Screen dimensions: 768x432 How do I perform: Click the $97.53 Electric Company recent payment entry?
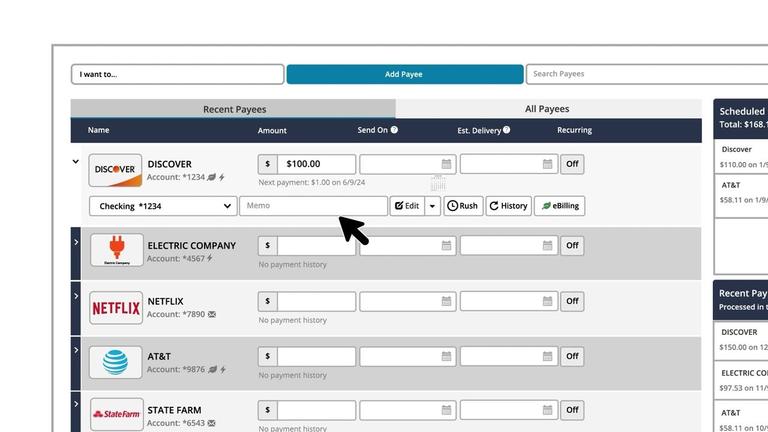click(742, 381)
